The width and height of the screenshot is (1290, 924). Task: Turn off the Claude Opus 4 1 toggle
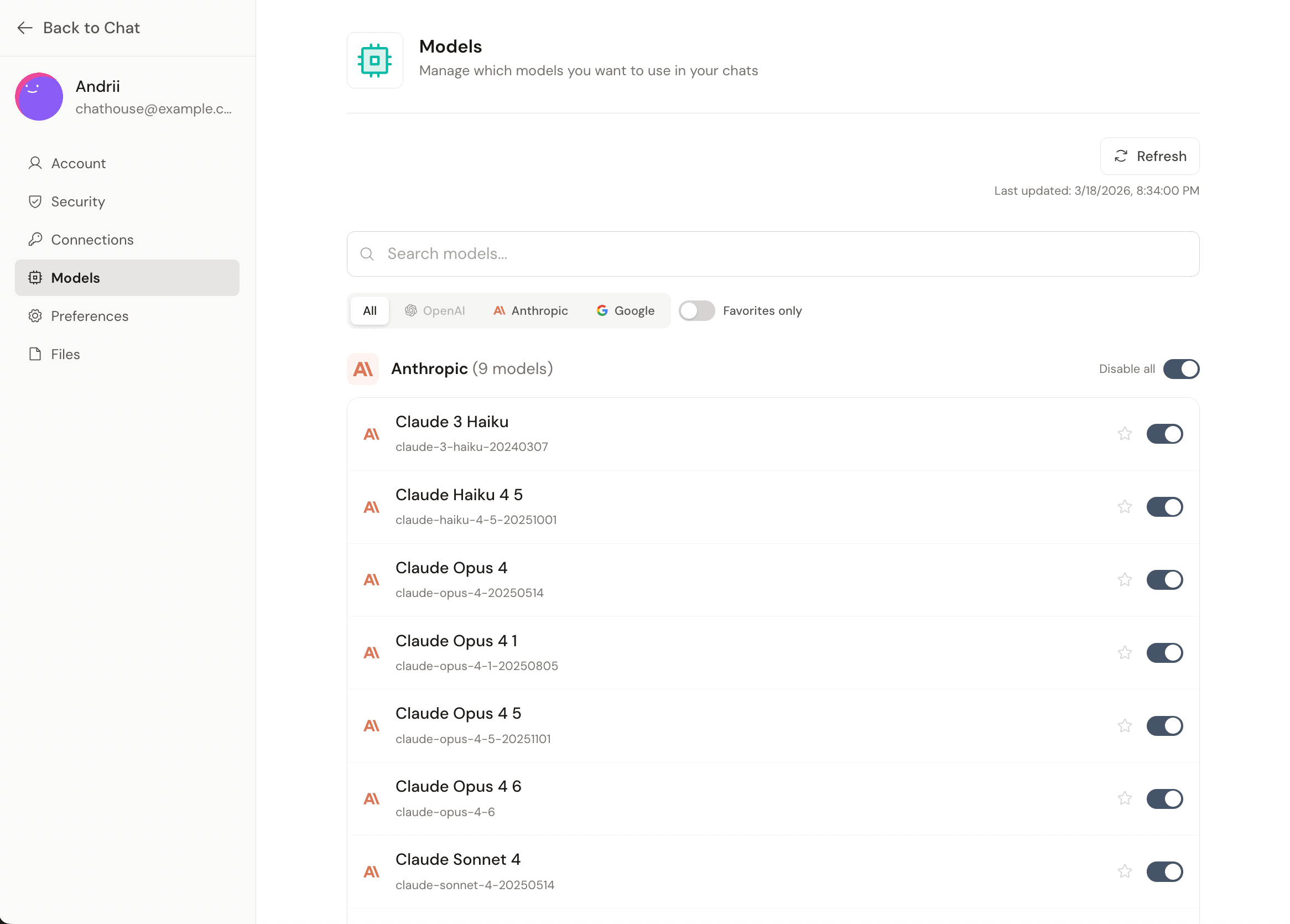[1164, 652]
